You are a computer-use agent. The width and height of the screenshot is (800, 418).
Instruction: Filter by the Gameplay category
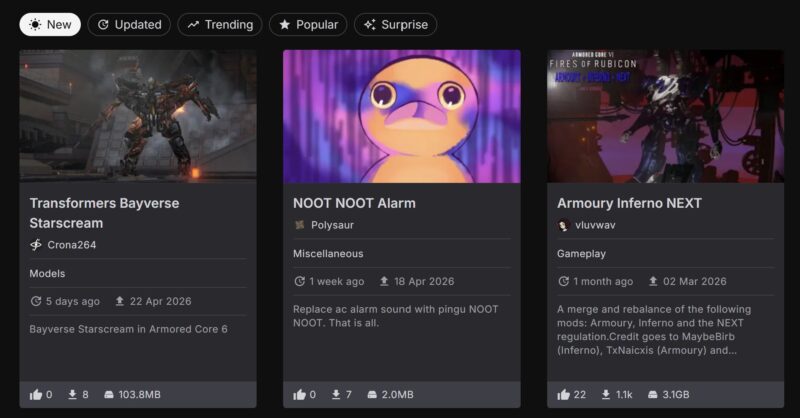click(x=581, y=254)
